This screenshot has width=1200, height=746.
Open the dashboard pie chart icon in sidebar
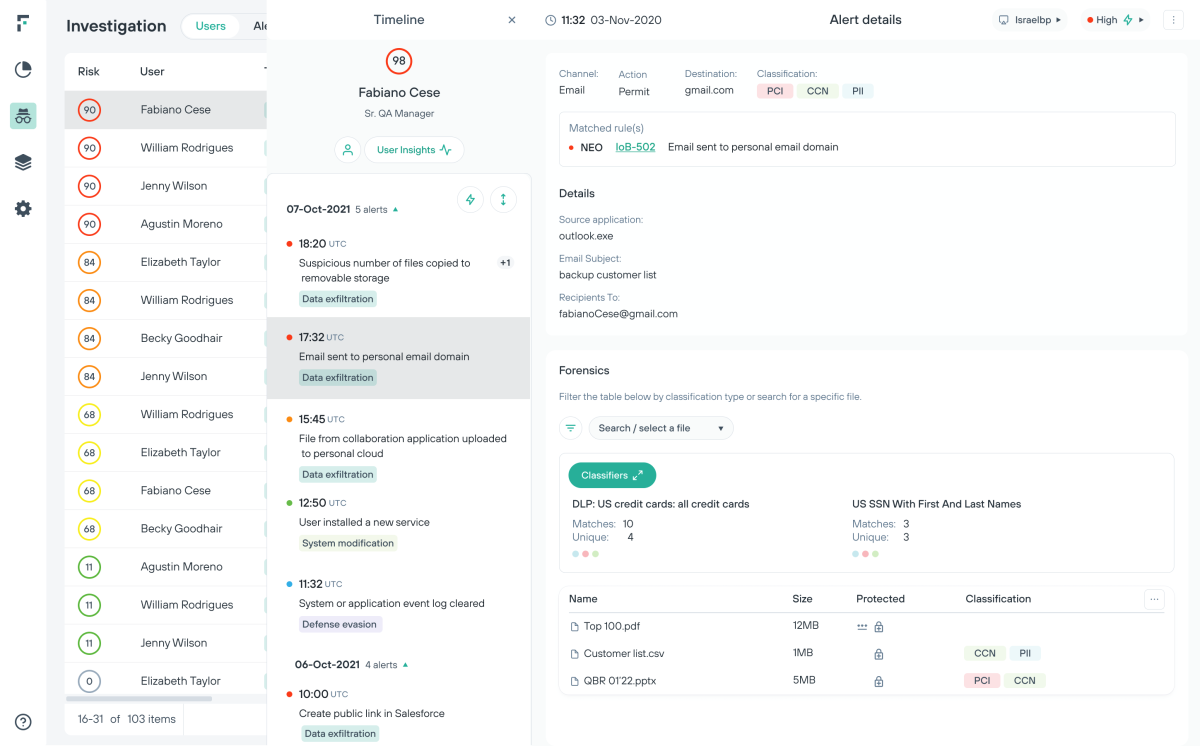(x=23, y=69)
